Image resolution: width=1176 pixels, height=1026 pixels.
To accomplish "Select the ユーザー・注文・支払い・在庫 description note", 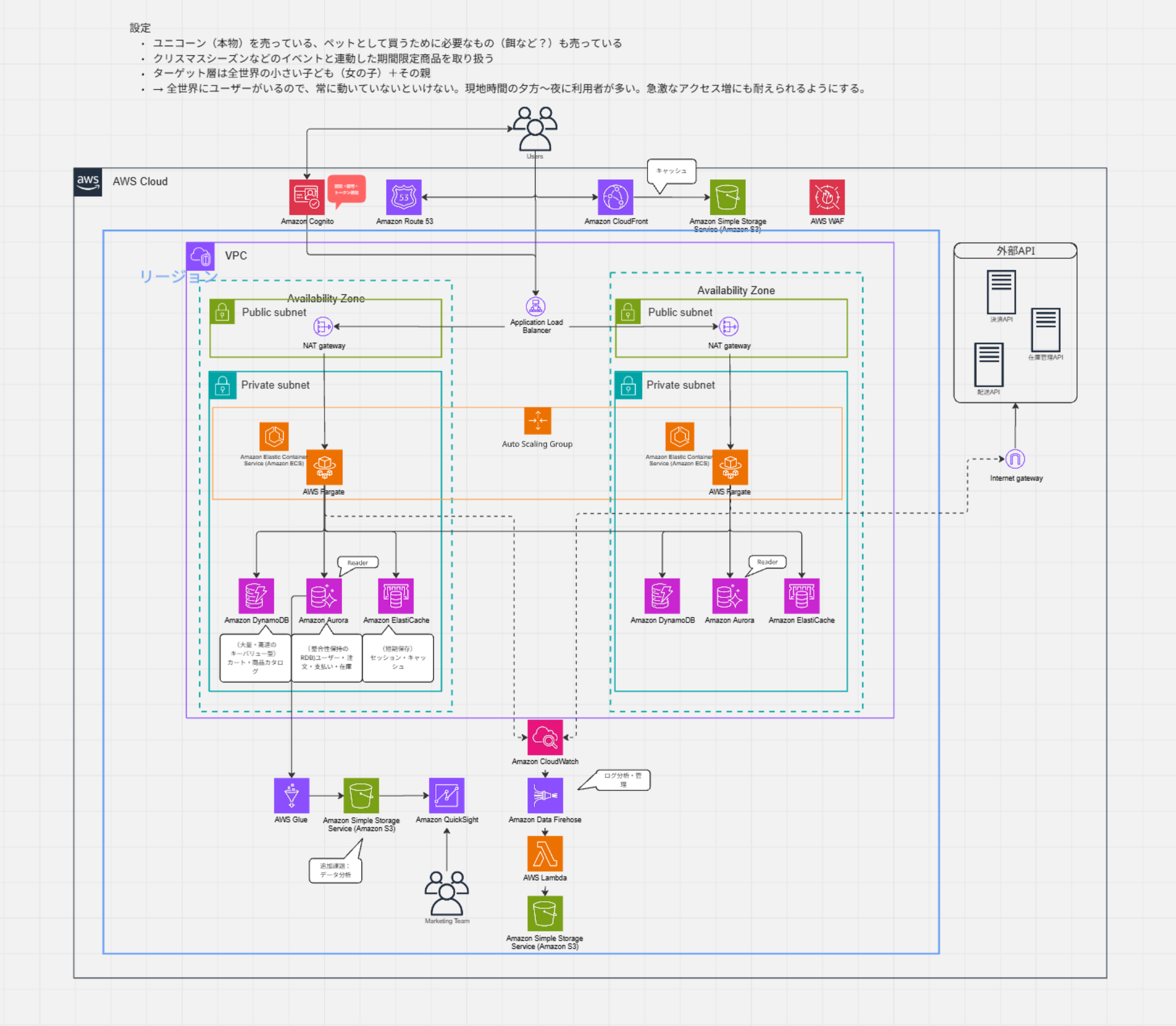I will tap(327, 658).
